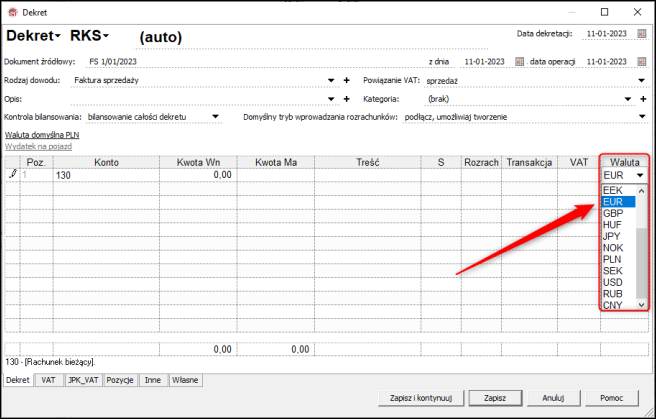This screenshot has height=419, width=656.
Task: Click currency list scrollbar down arrow
Action: coord(641,305)
